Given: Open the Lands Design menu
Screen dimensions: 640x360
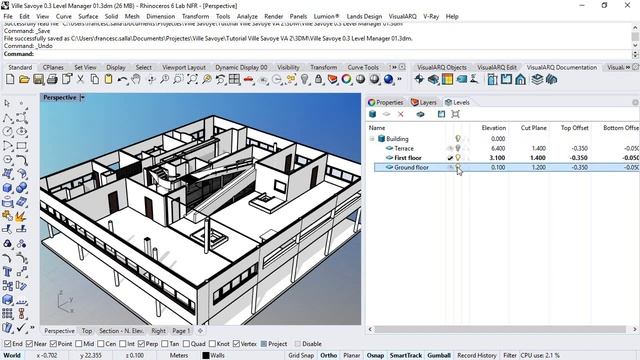Looking at the screenshot, I should tap(364, 16).
